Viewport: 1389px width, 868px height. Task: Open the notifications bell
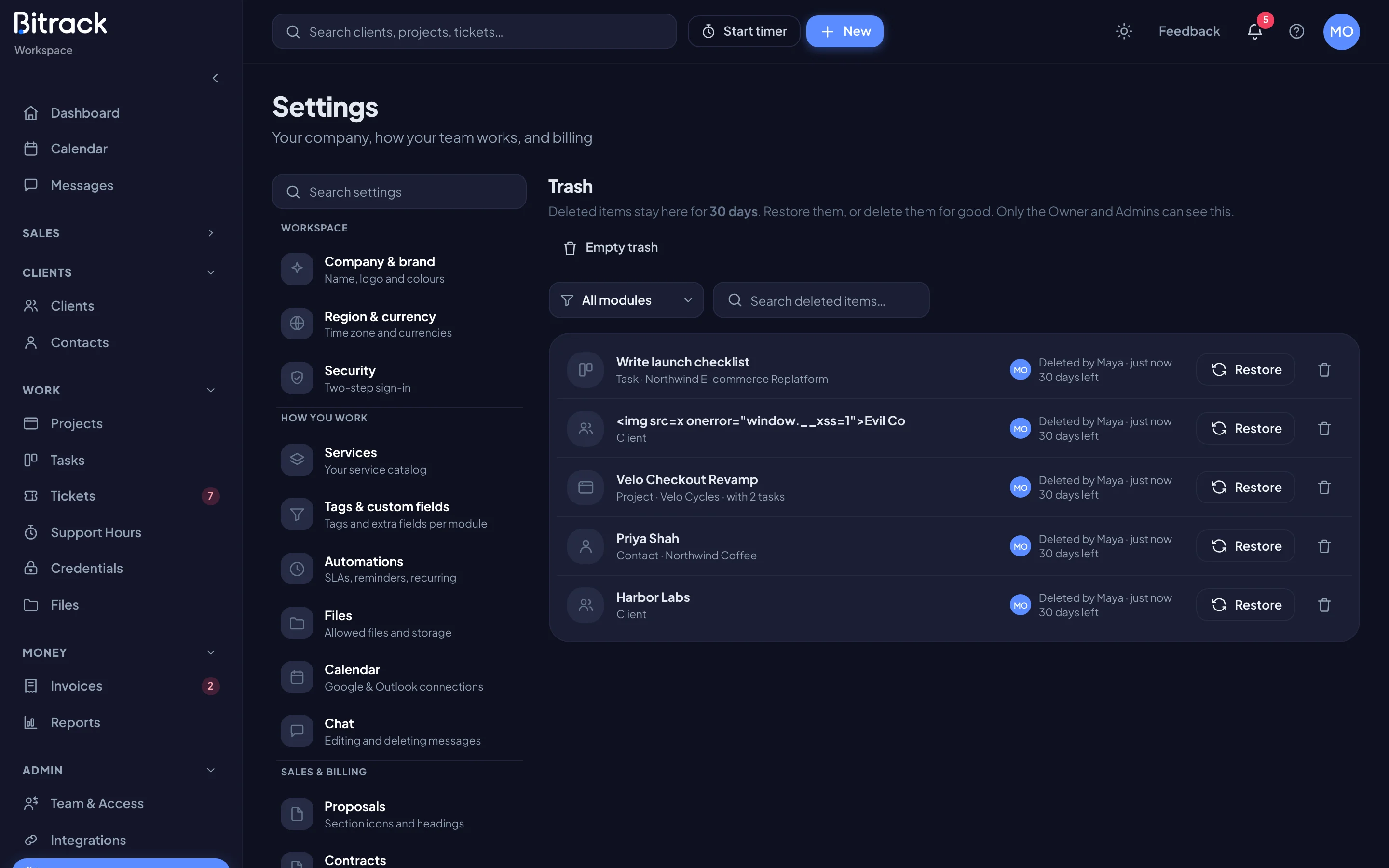coord(1255,31)
